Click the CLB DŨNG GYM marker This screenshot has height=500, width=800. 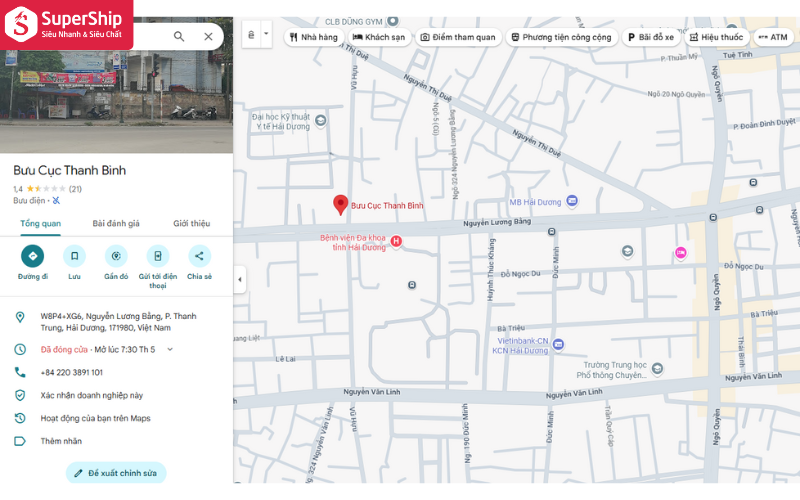coord(392,21)
